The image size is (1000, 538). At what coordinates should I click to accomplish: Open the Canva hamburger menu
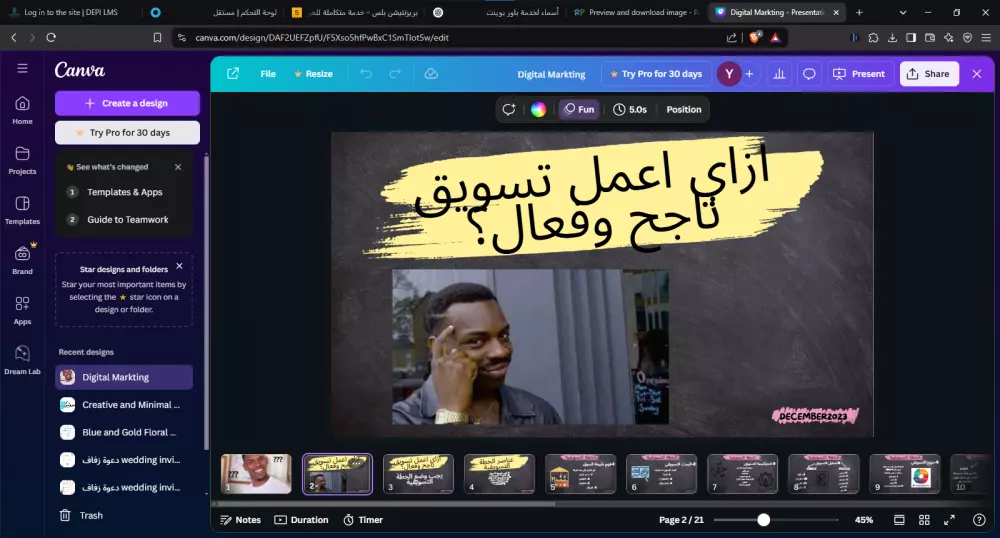22,68
